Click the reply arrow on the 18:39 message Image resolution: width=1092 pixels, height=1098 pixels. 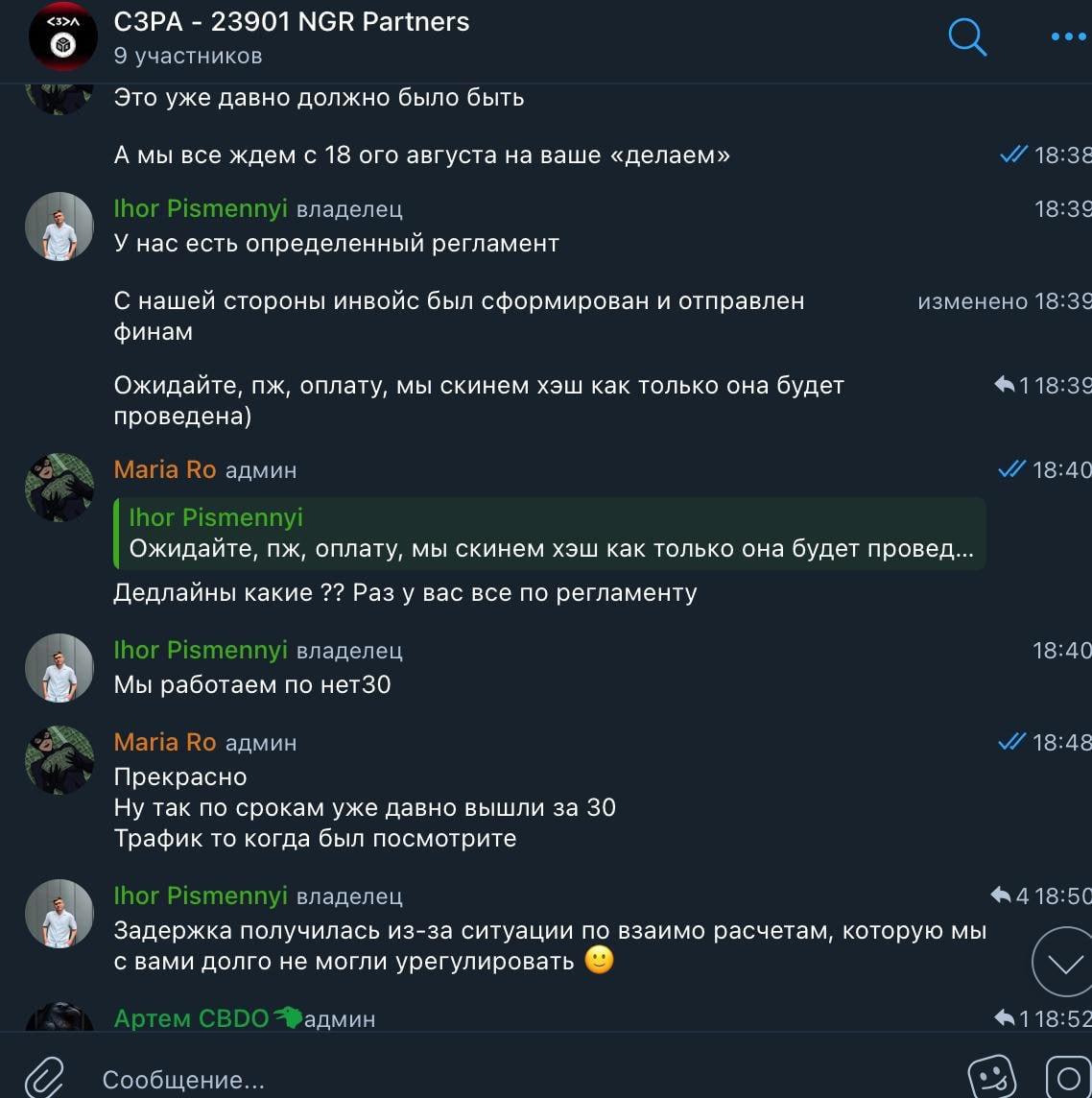pos(1005,385)
